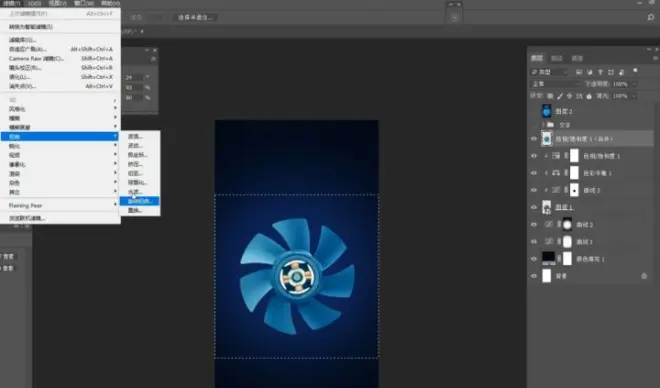Click the curves adjustment icon of 曲线 2
Screen dimensions: 660x388
pos(549,224)
